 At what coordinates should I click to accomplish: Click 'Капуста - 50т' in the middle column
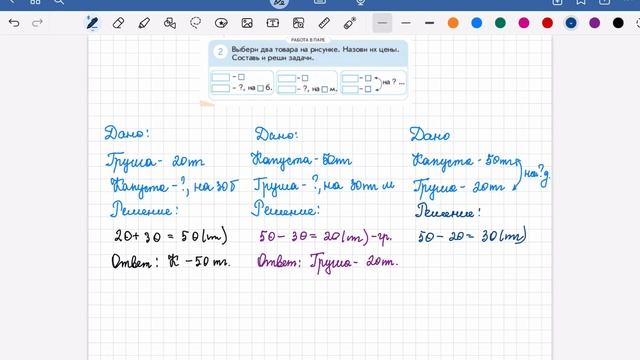301,160
